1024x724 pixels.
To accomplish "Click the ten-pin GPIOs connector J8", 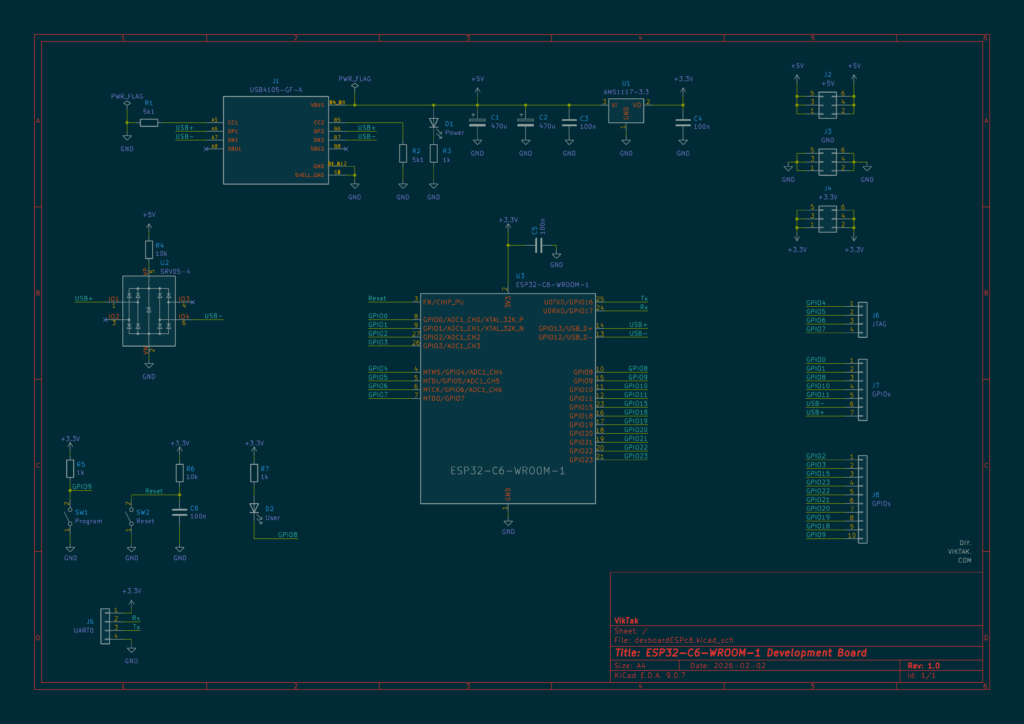I will pos(863,499).
